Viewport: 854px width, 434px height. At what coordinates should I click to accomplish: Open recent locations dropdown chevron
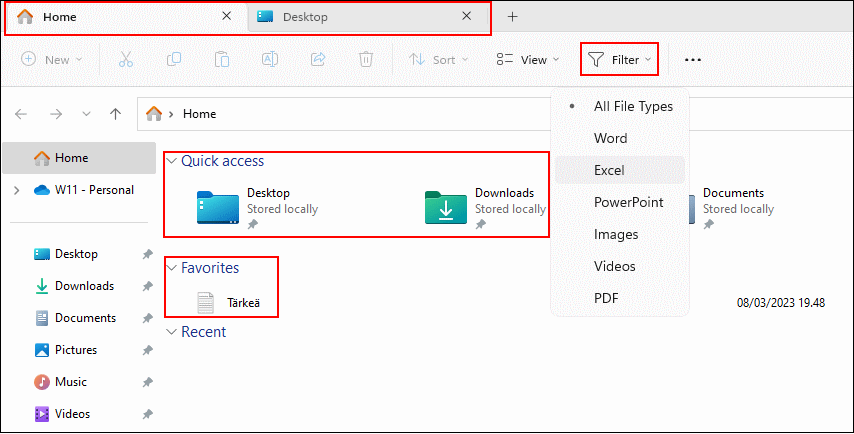click(86, 114)
